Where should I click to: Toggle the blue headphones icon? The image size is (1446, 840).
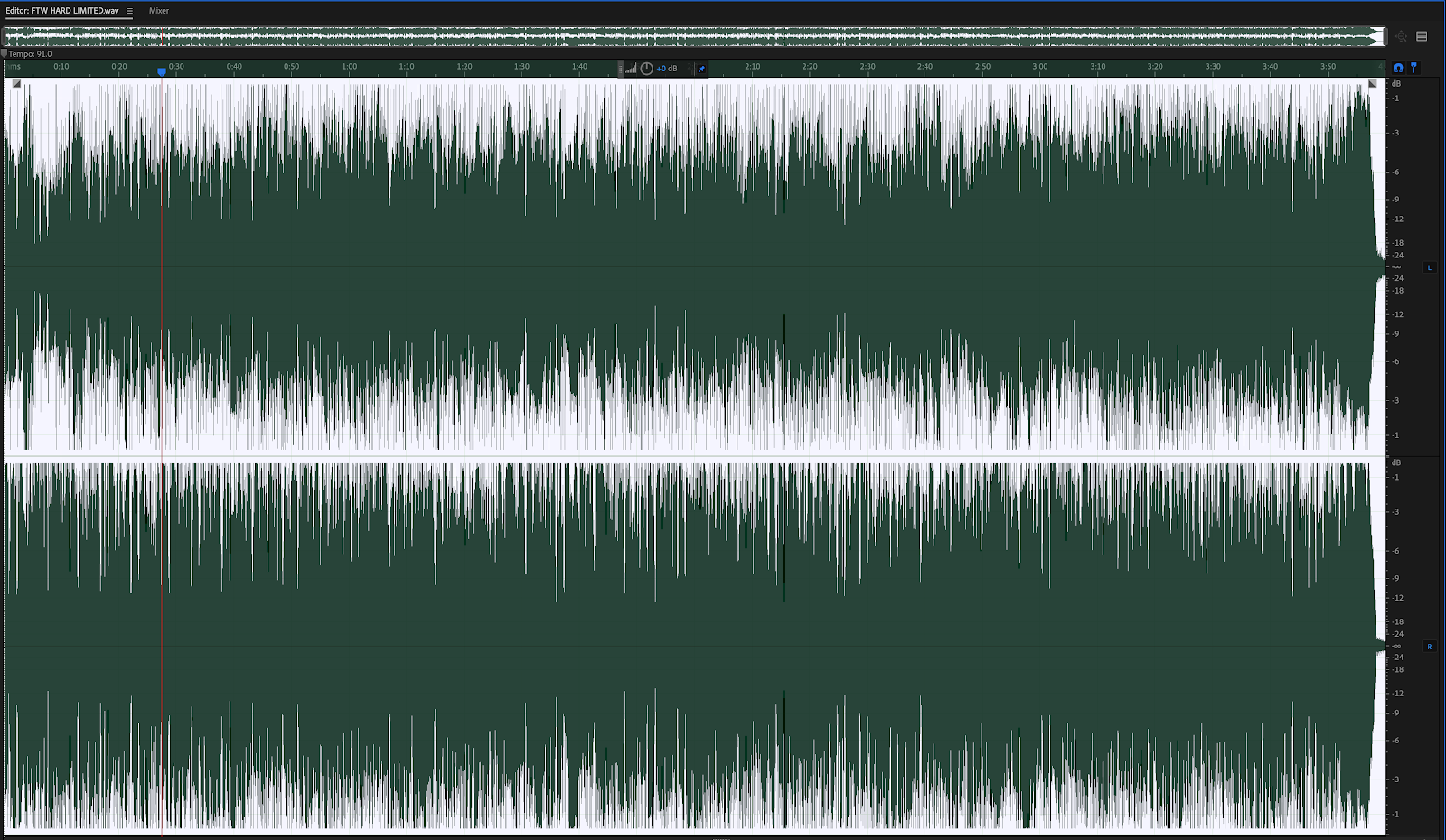1398,68
